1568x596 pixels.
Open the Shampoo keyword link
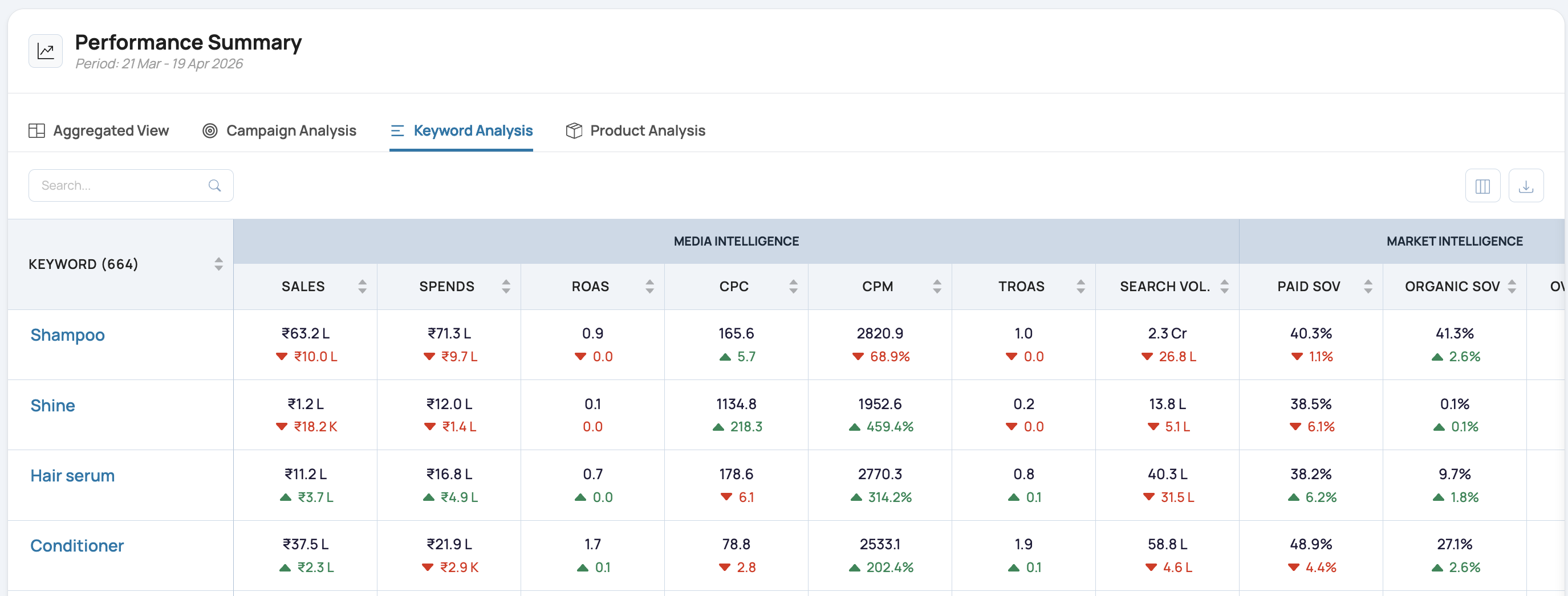tap(67, 335)
